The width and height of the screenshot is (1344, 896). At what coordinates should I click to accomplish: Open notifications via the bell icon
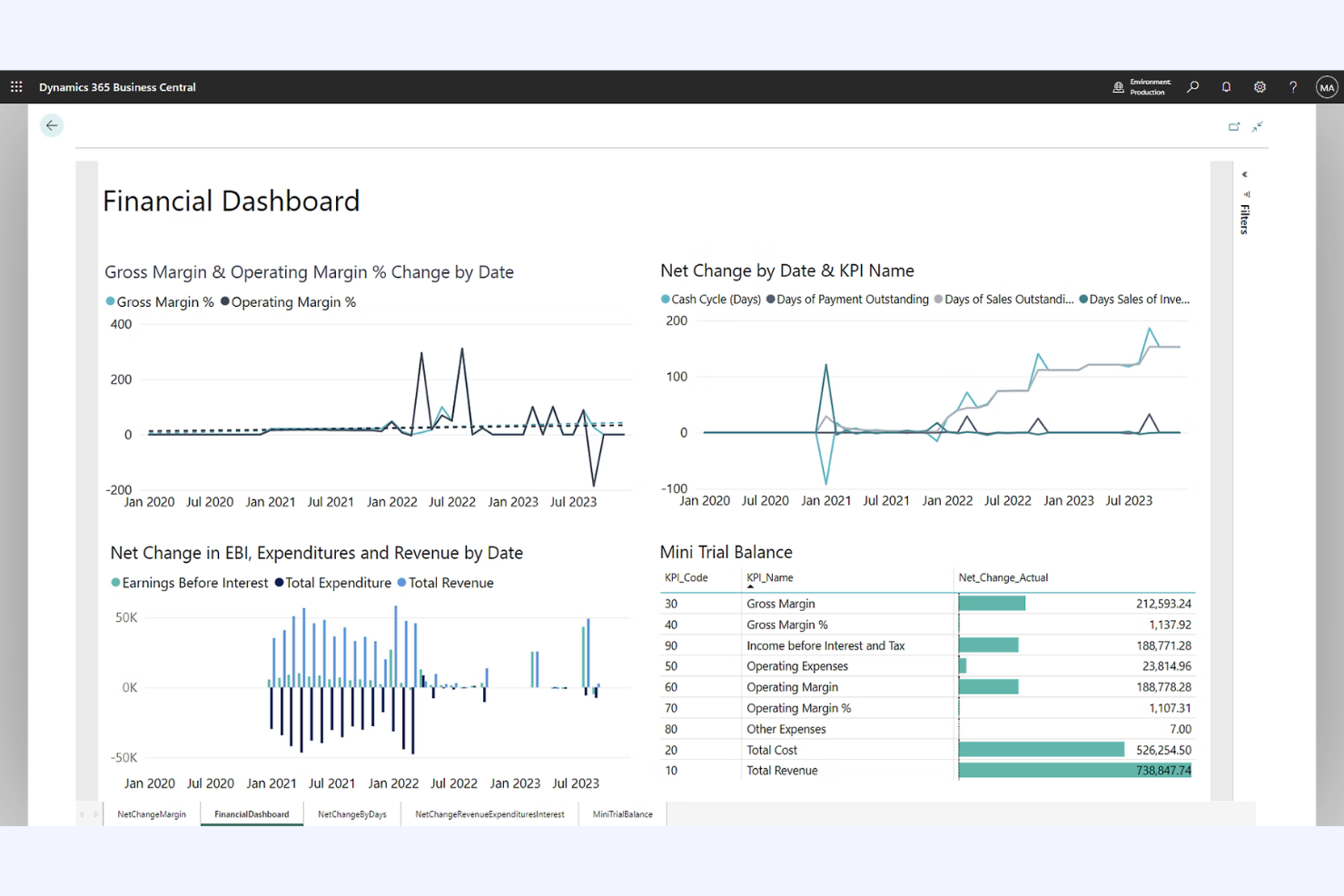click(1226, 86)
